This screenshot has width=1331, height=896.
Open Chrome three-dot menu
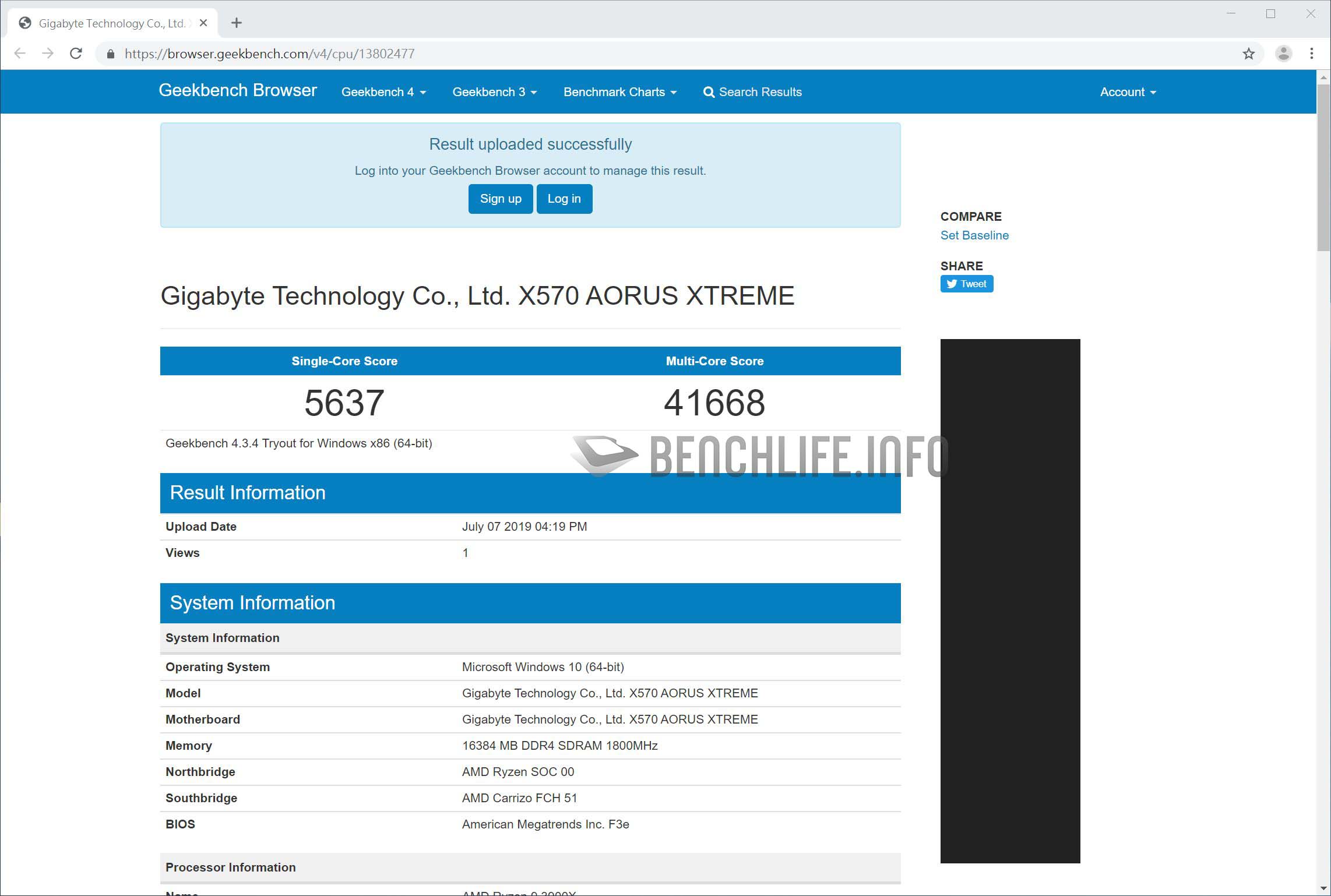coord(1312,54)
